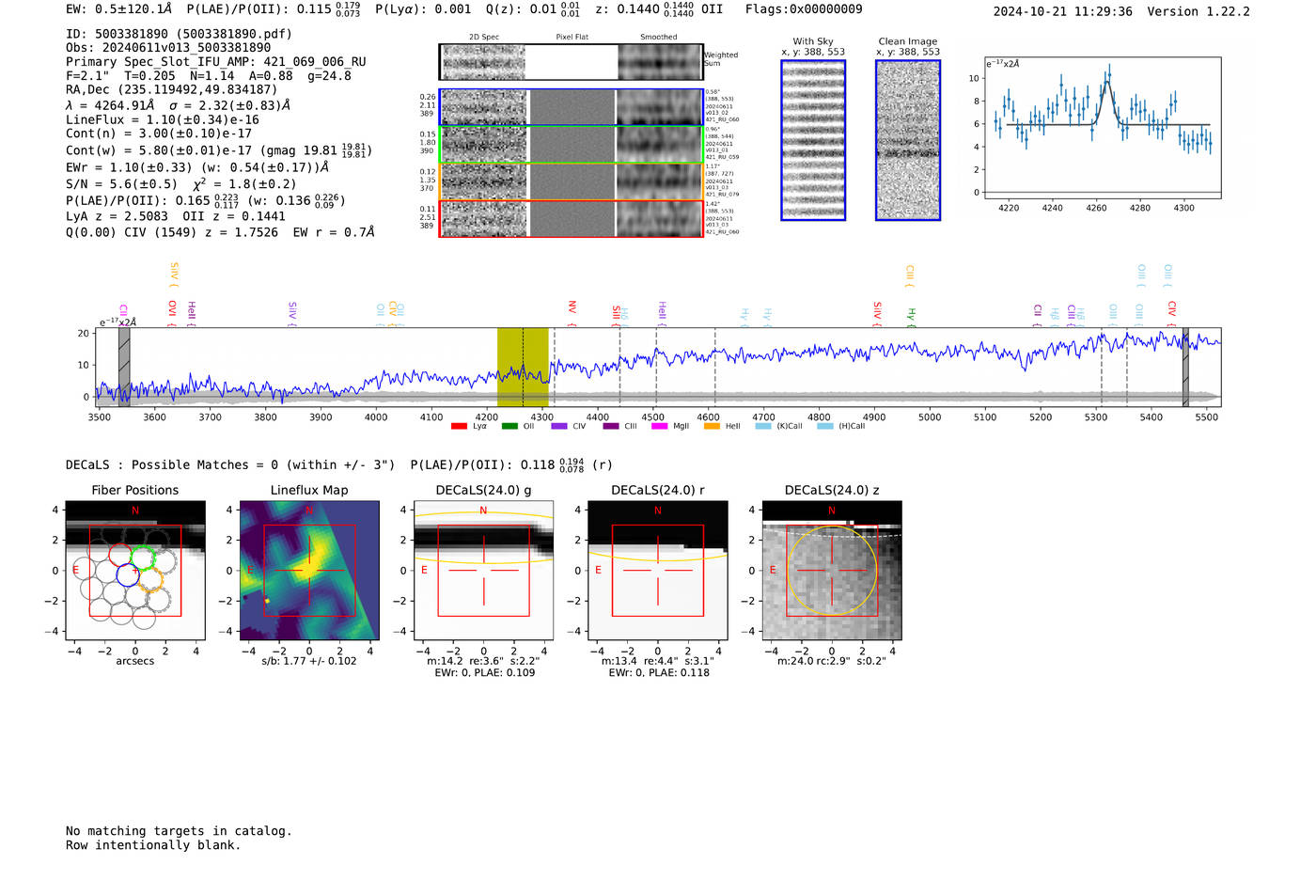Click the (H)CaII light blue legend swatch

click(825, 427)
